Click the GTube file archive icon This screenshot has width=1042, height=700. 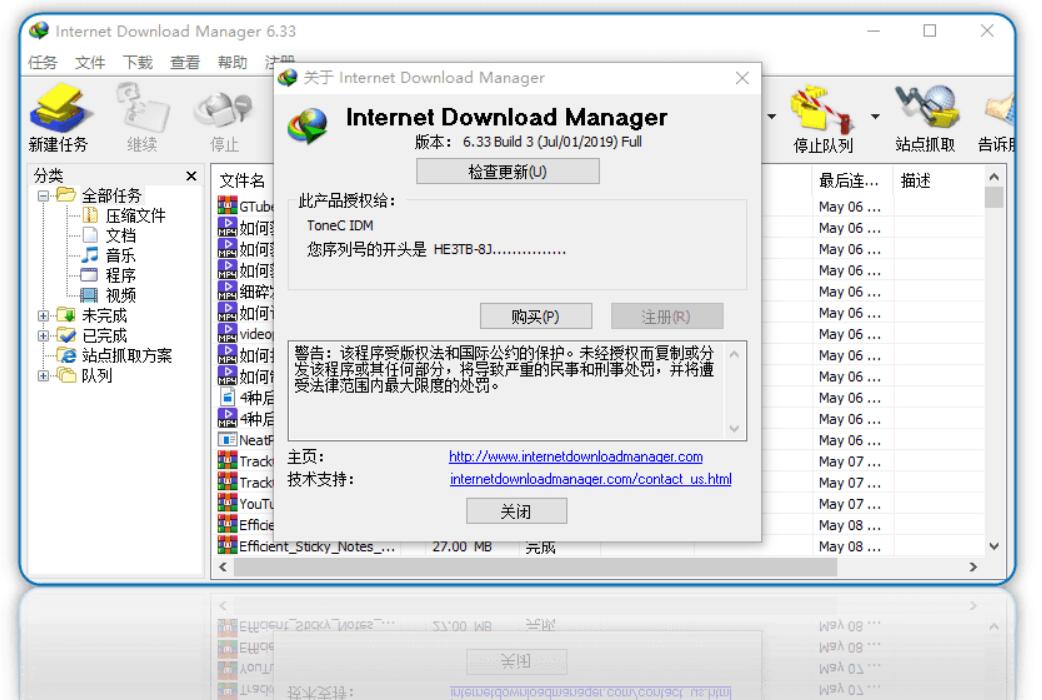pyautogui.click(x=227, y=205)
